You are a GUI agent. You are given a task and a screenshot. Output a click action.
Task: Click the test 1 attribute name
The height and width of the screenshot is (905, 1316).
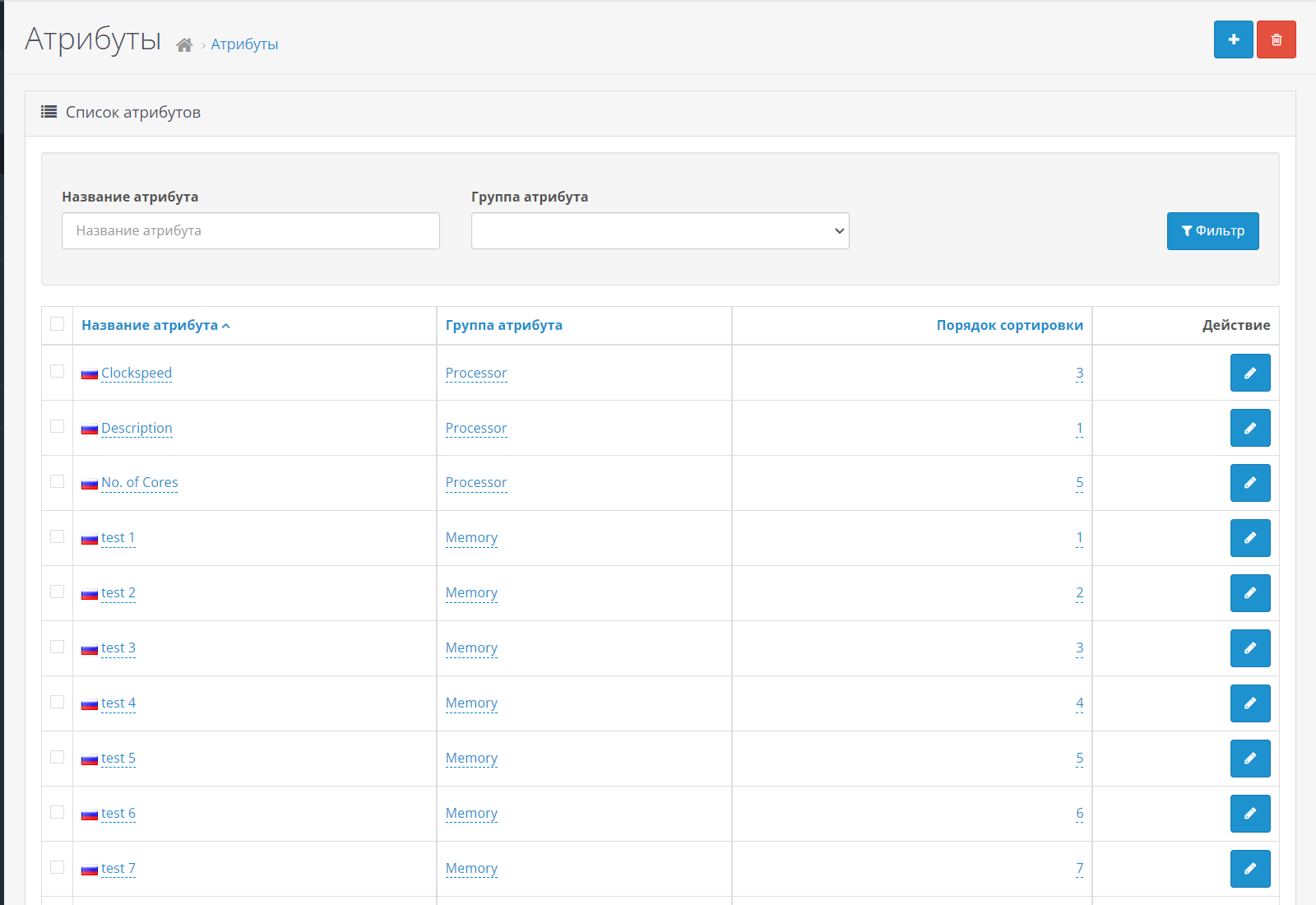pyautogui.click(x=118, y=537)
